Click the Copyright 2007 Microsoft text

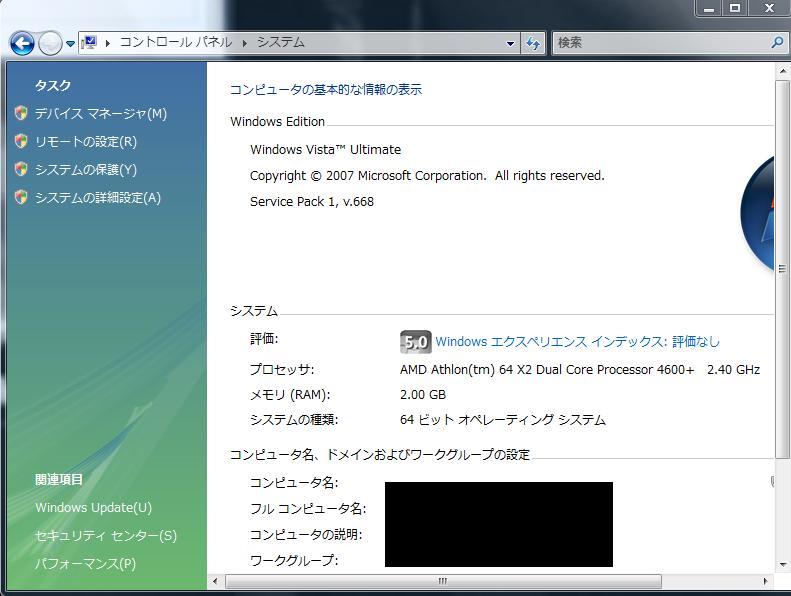click(427, 176)
